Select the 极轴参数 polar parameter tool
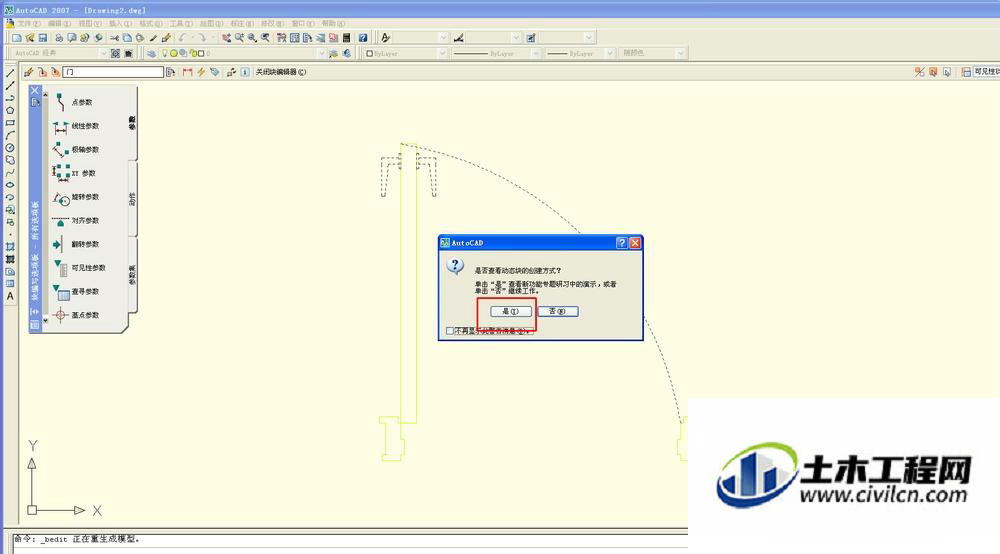The image size is (1000, 554). [x=77, y=150]
